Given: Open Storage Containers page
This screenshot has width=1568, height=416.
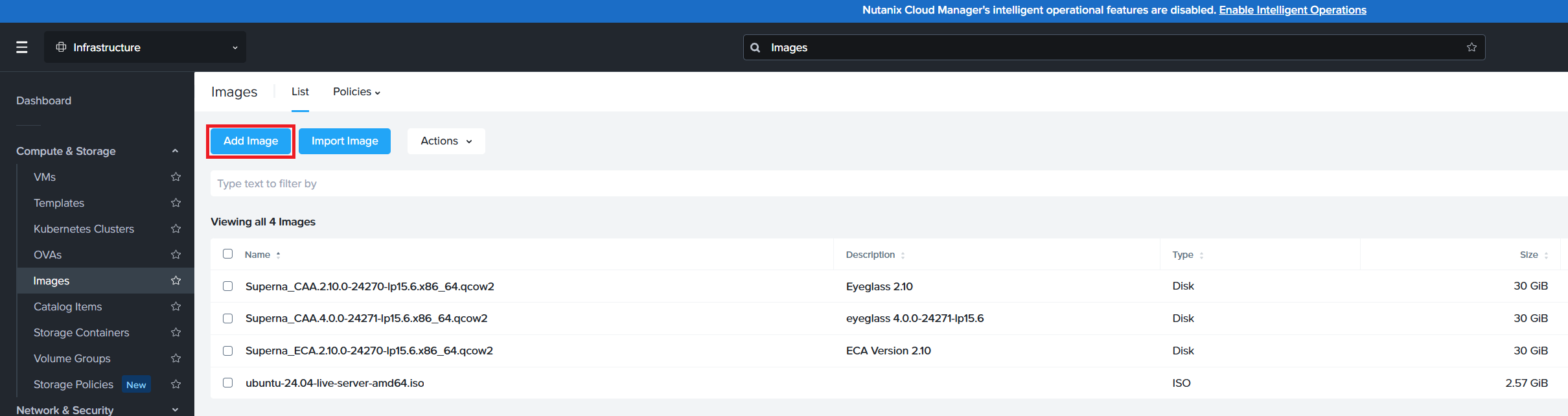Looking at the screenshot, I should coord(82,332).
